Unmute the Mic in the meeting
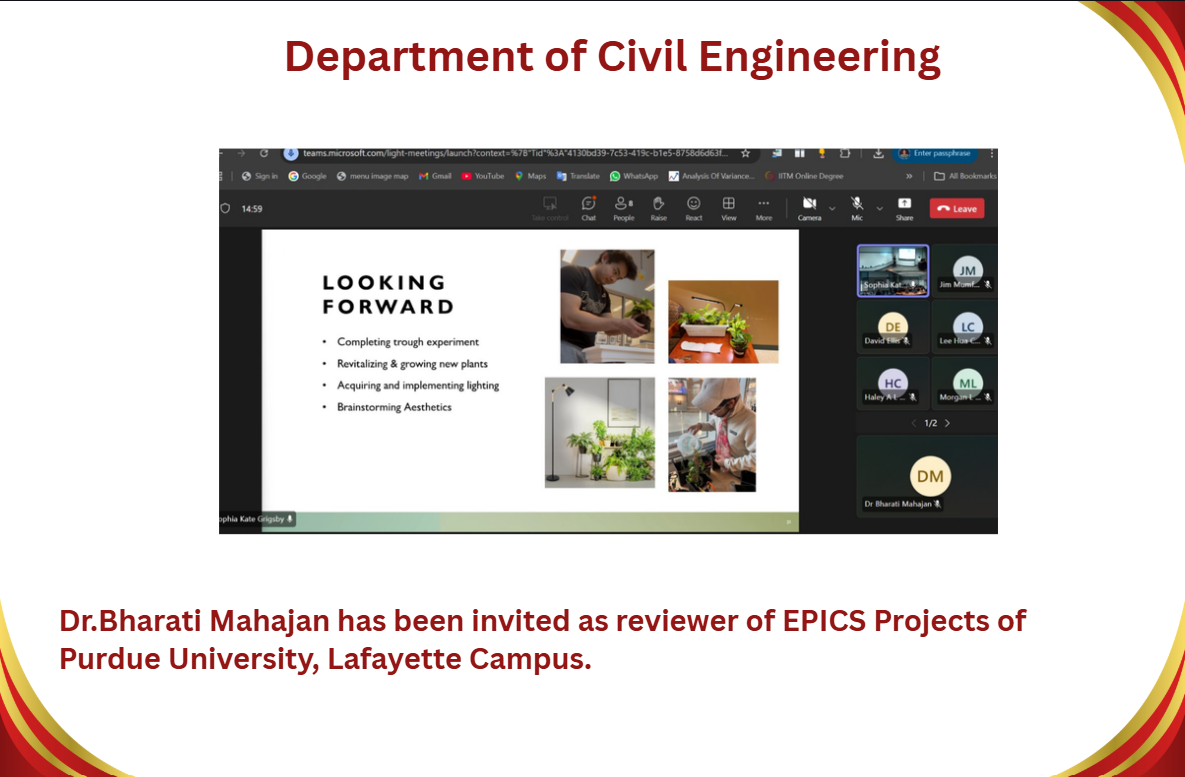1185x777 pixels. pos(857,207)
